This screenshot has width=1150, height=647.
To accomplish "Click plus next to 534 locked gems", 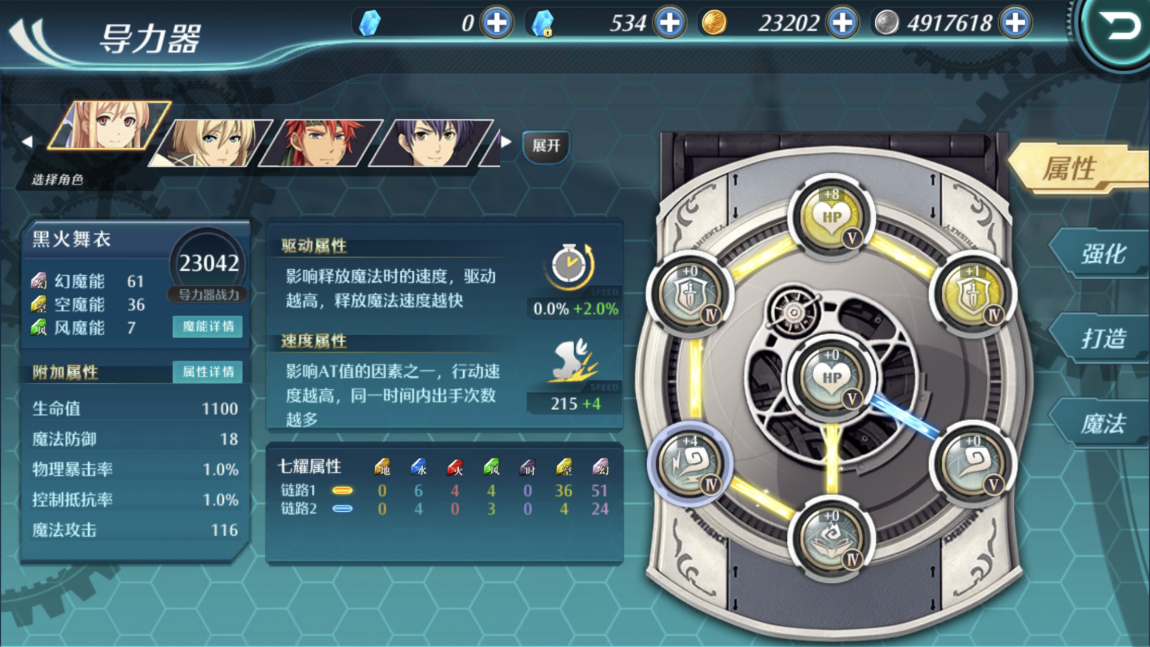I will coord(670,23).
